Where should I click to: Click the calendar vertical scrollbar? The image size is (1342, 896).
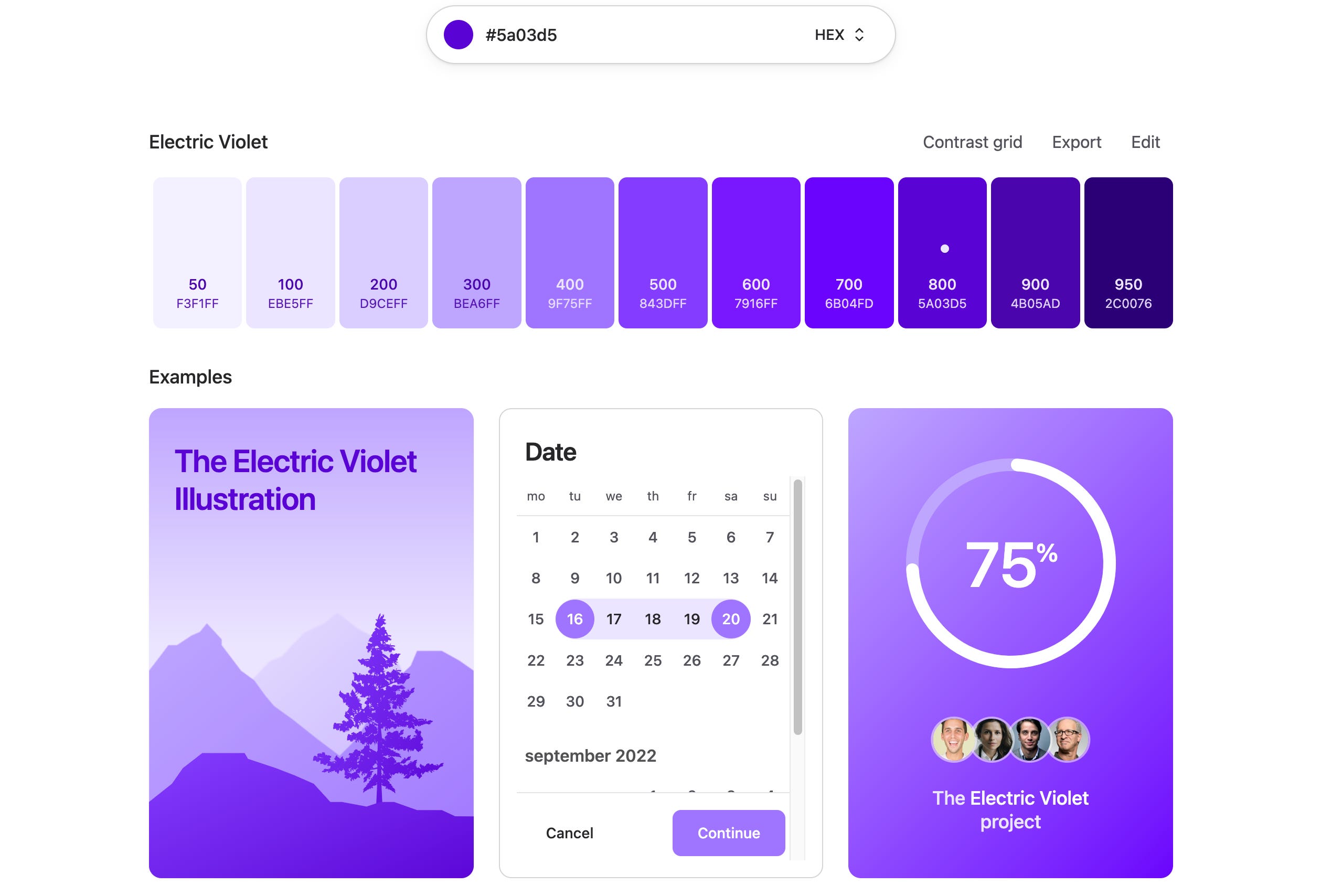point(798,606)
